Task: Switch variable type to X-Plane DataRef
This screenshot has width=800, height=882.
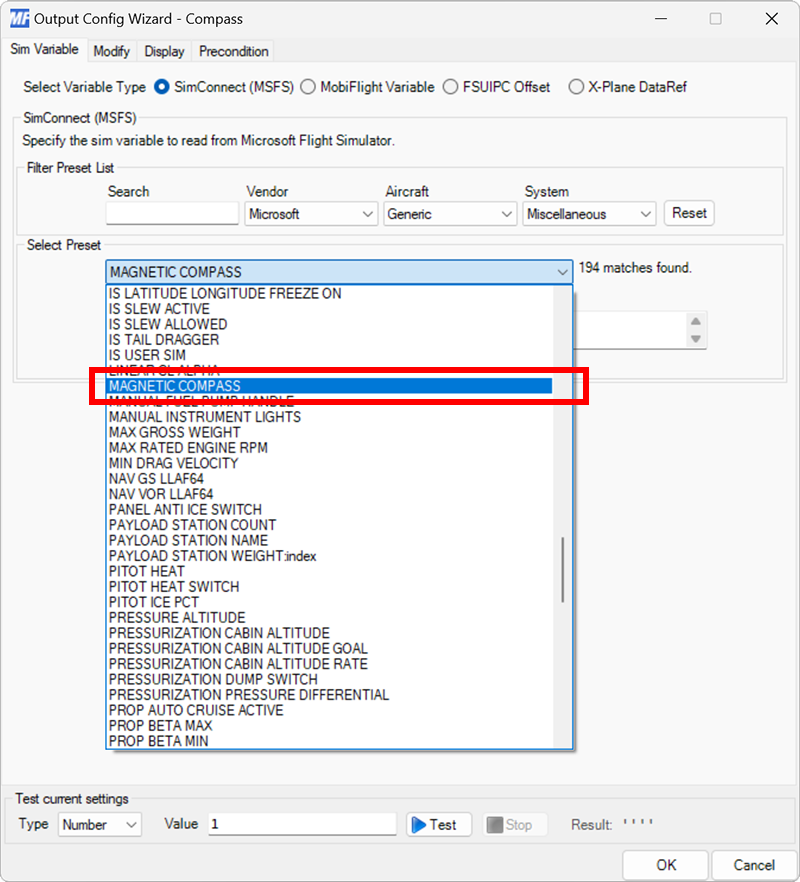Action: [x=576, y=87]
